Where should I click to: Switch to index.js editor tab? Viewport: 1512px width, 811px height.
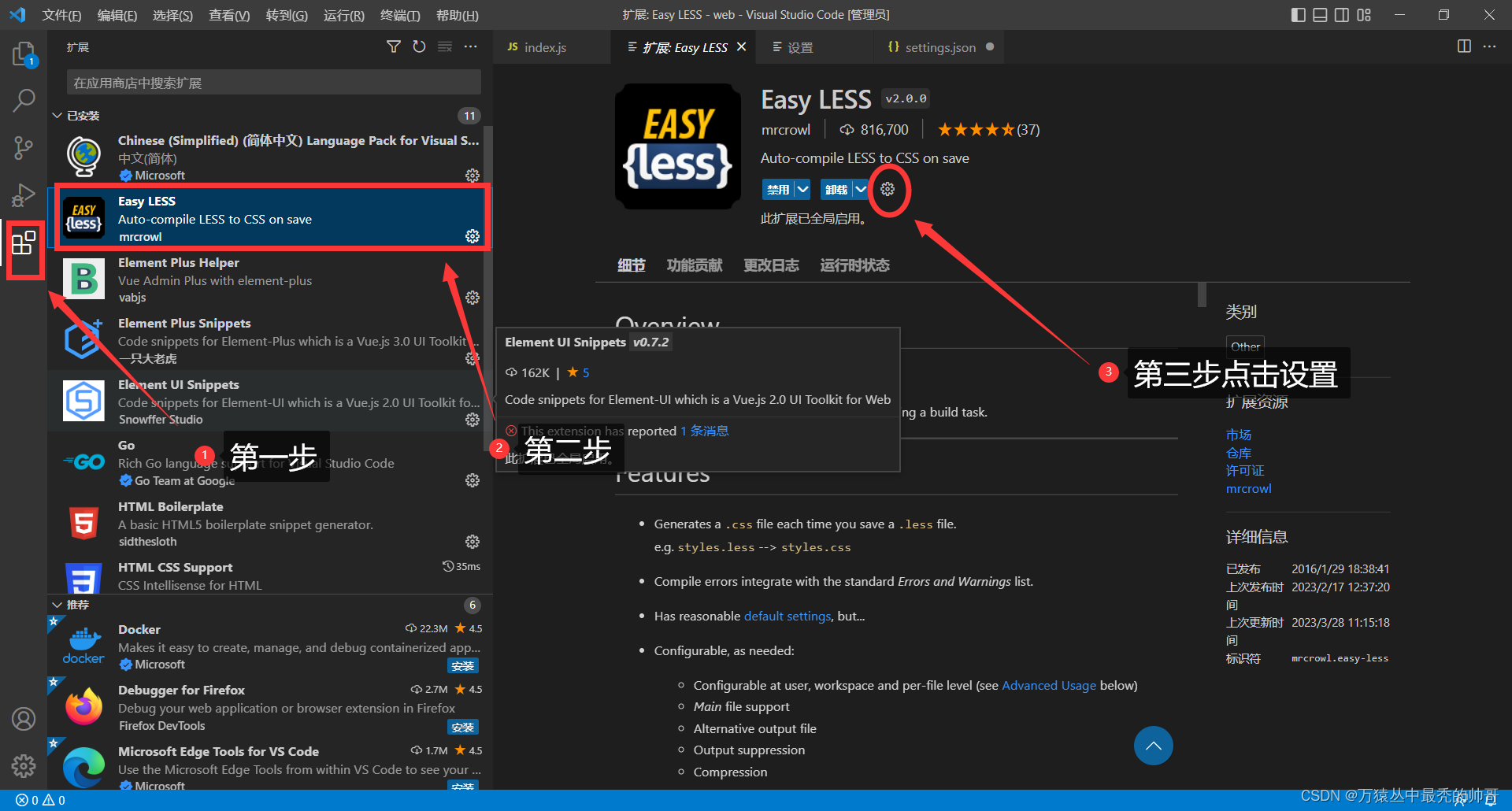pyautogui.click(x=551, y=47)
